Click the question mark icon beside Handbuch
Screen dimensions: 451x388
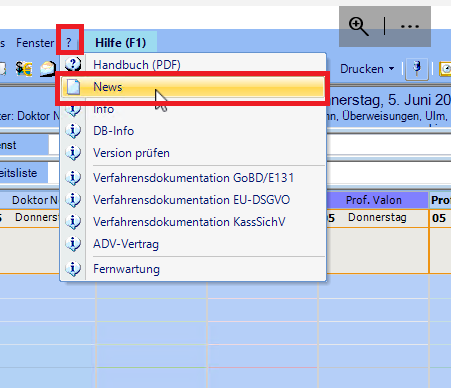pos(73,64)
